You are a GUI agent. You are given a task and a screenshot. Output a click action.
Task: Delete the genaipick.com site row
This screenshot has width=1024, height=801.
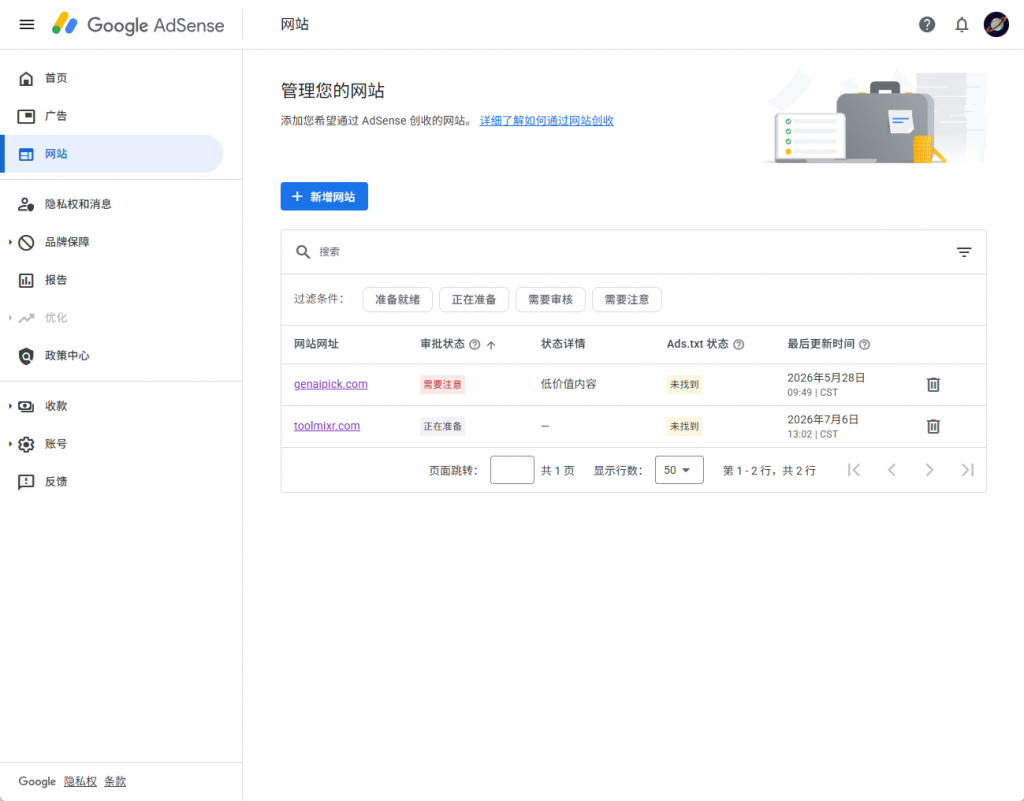tap(933, 385)
